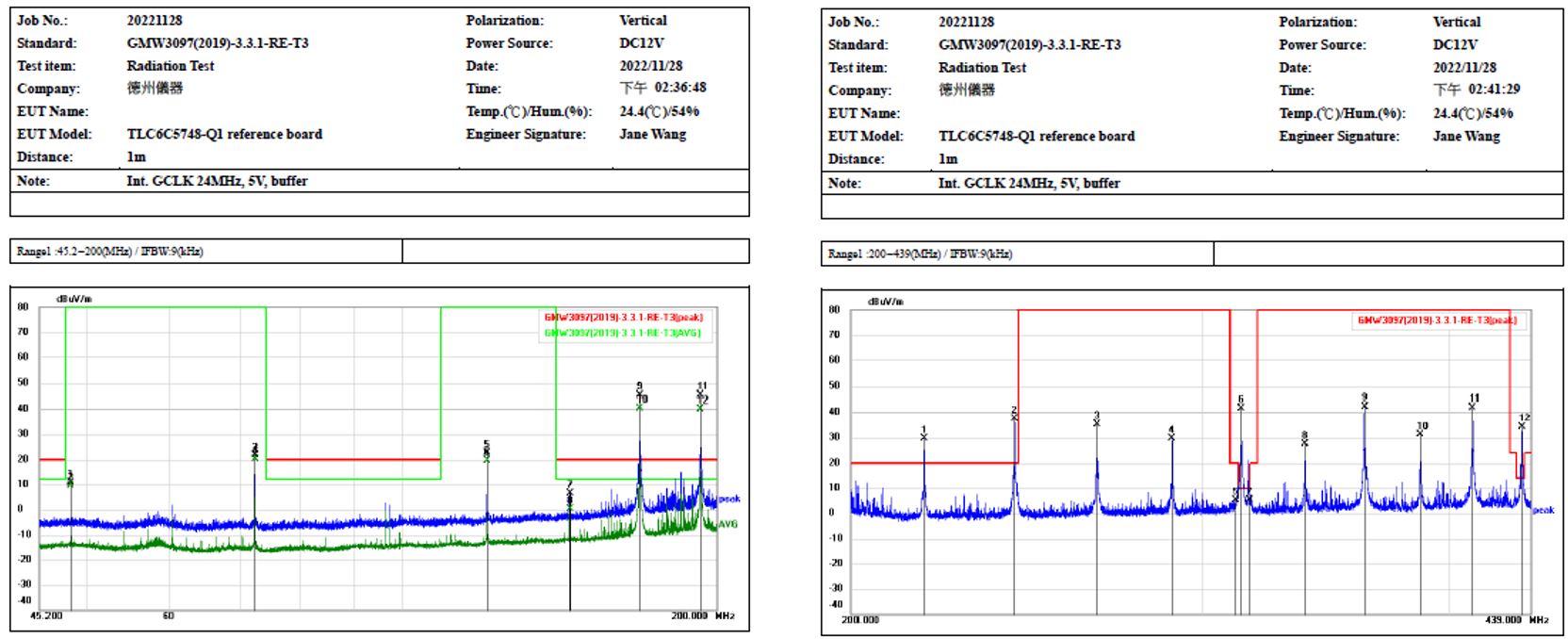The height and width of the screenshot is (639, 1568).
Task: Click marker 8 on the right spectrum chart
Action: [x=1305, y=442]
